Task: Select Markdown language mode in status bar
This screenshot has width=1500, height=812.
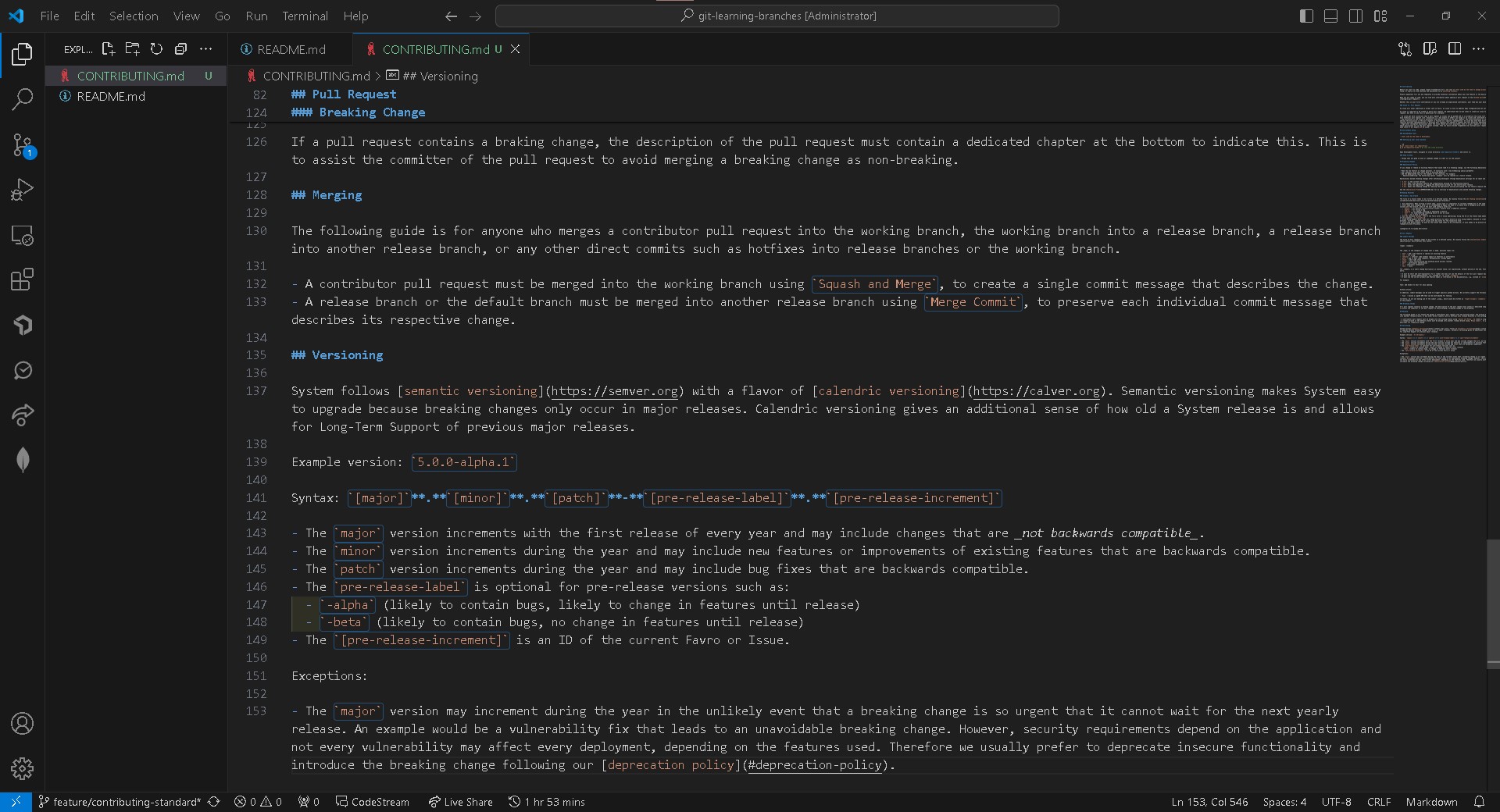Action: [1431, 802]
